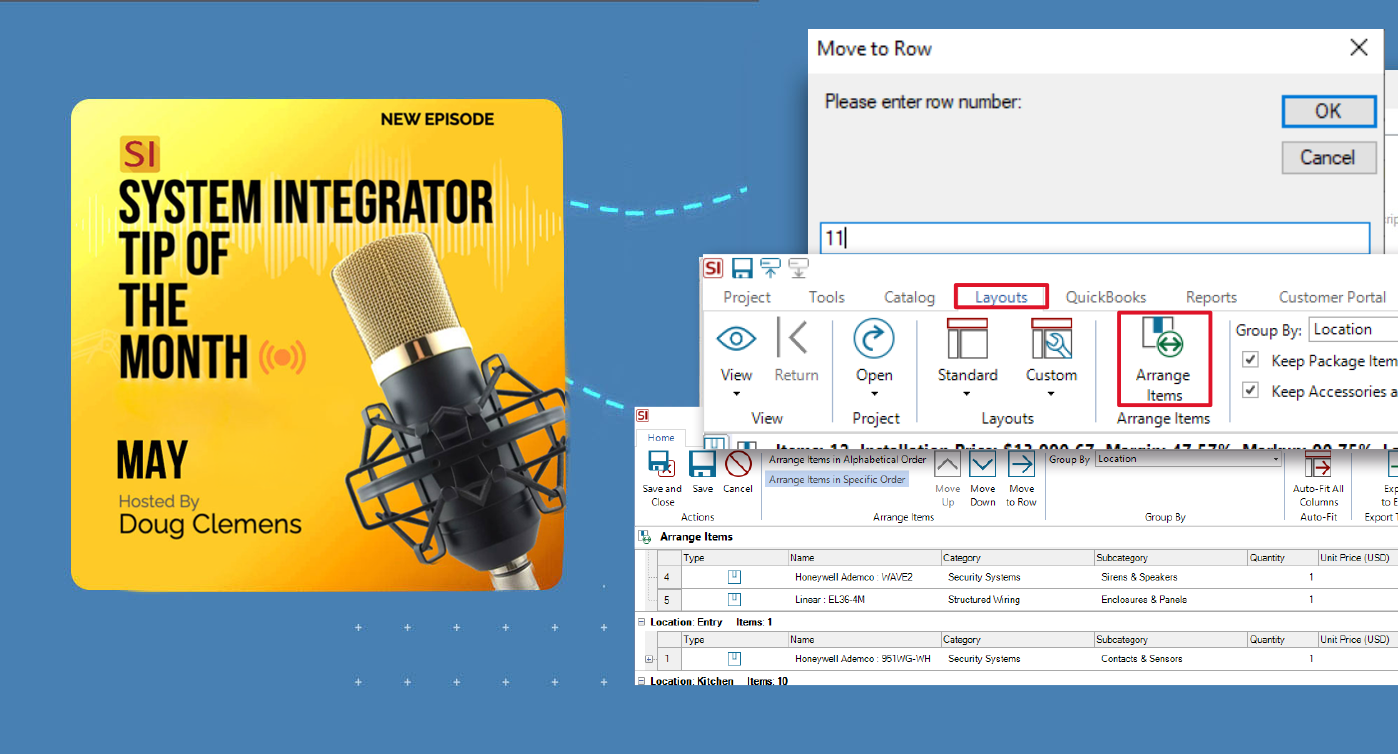The image size is (1398, 754).
Task: Click the Save icon in Actions group
Action: click(702, 464)
